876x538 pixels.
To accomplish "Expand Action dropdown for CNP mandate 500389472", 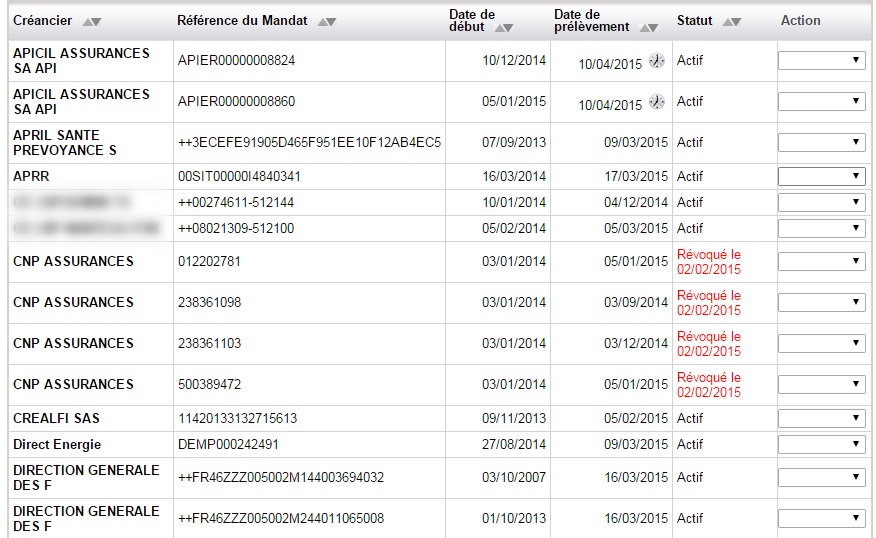I will [821, 385].
